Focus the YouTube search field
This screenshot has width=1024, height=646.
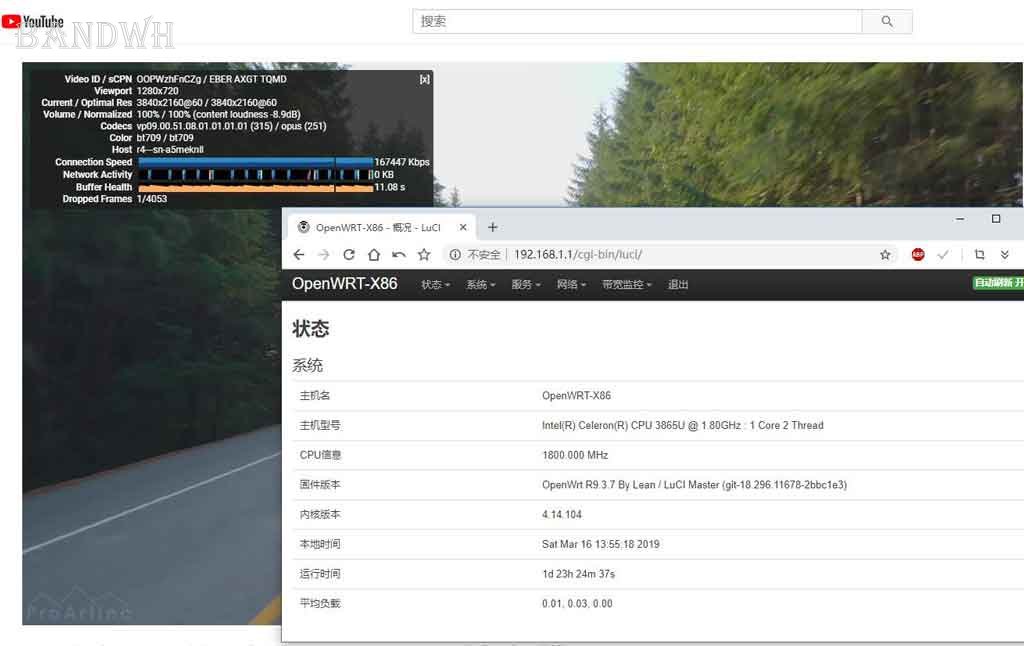coord(637,22)
